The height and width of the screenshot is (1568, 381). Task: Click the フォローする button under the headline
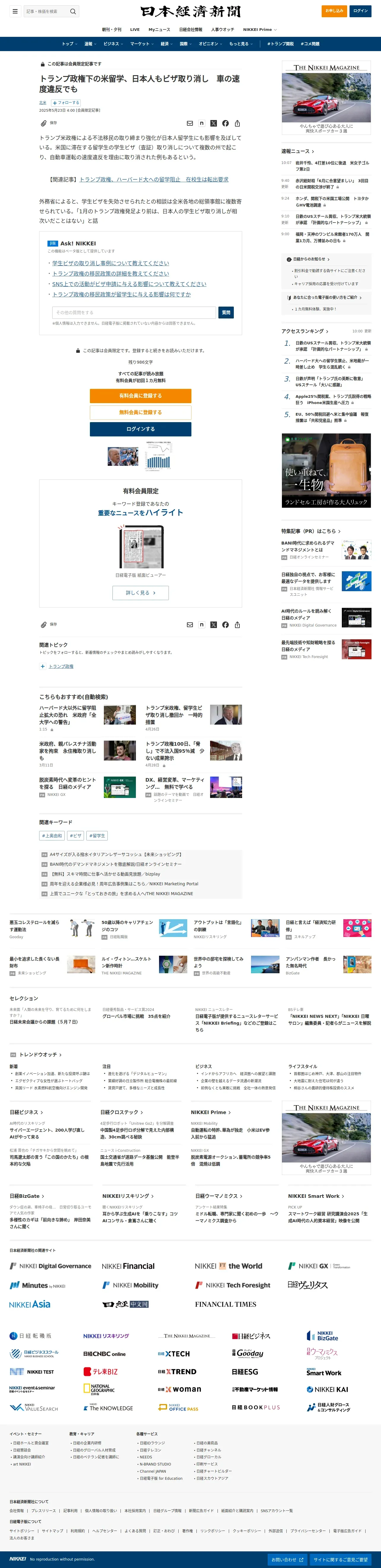pos(66,103)
